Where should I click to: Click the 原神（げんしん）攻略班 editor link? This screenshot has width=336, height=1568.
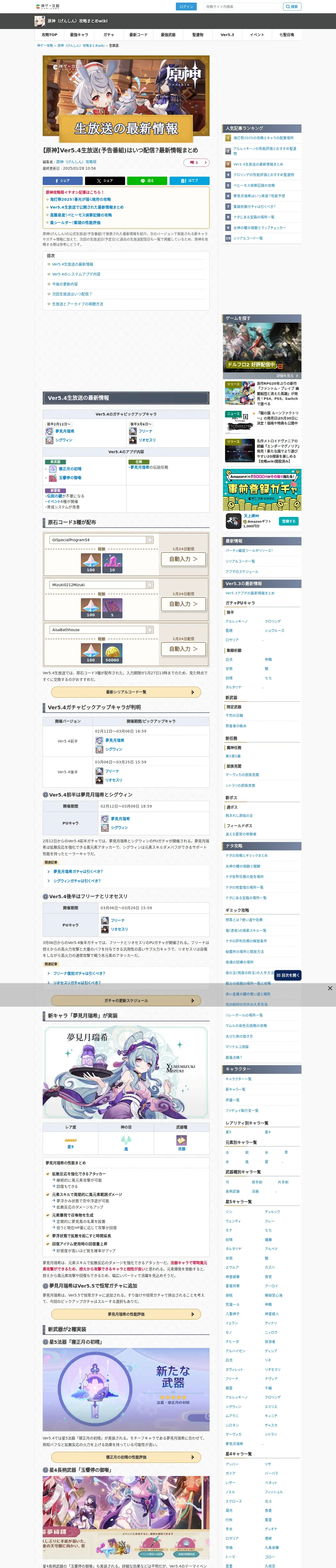(76, 162)
